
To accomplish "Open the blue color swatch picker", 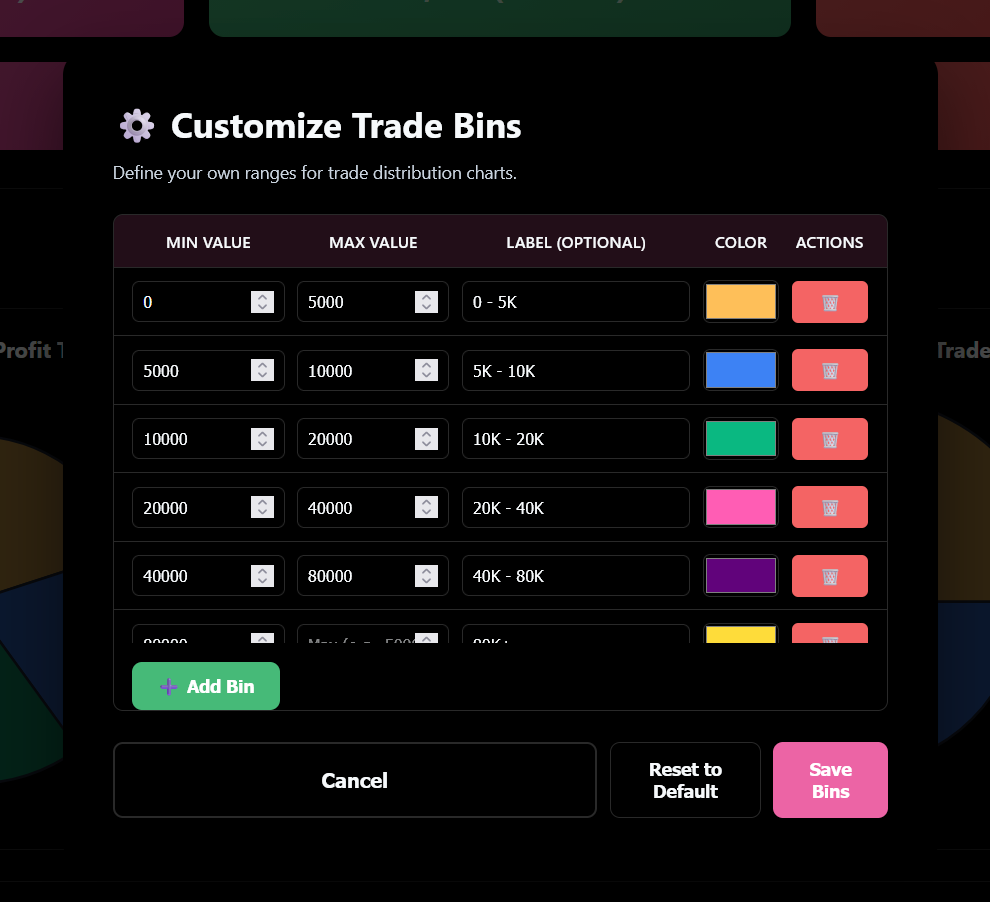I will tap(741, 370).
